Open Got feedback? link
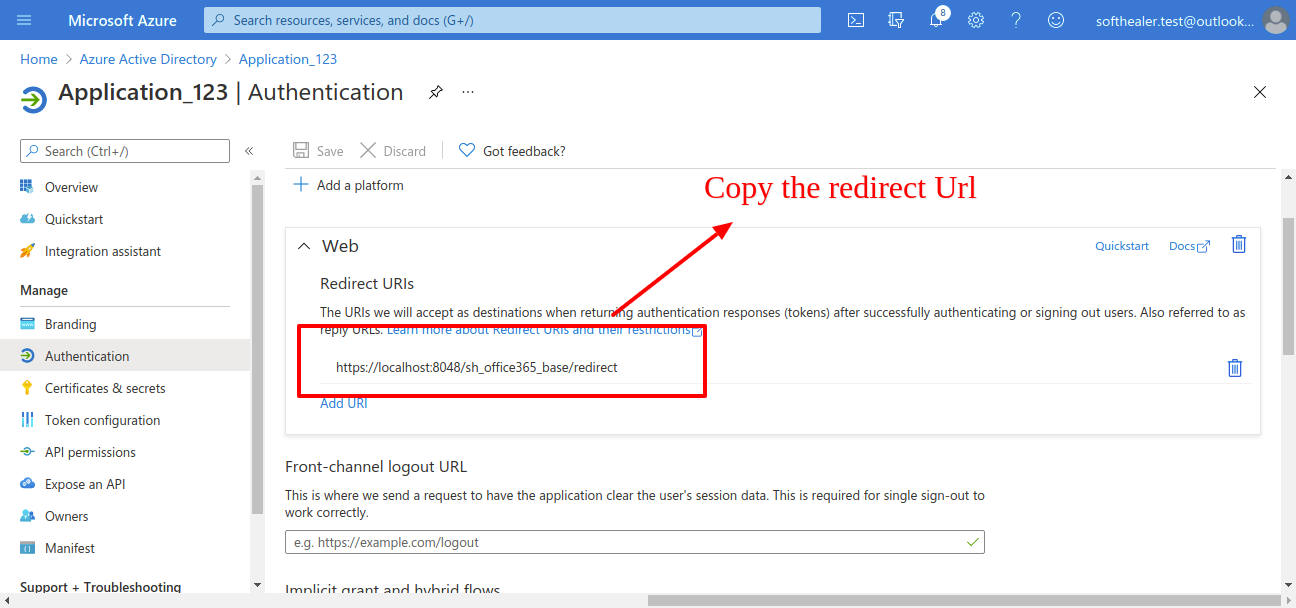 click(512, 151)
